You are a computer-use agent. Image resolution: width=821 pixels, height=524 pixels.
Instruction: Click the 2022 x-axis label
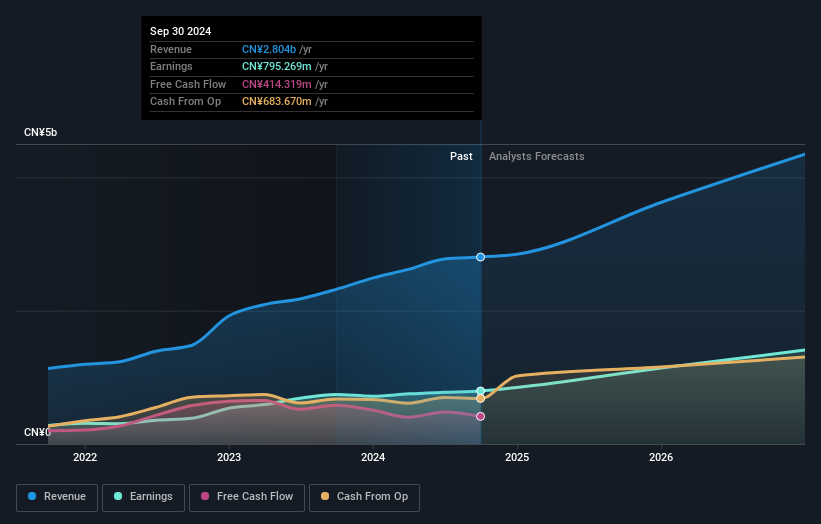[85, 458]
